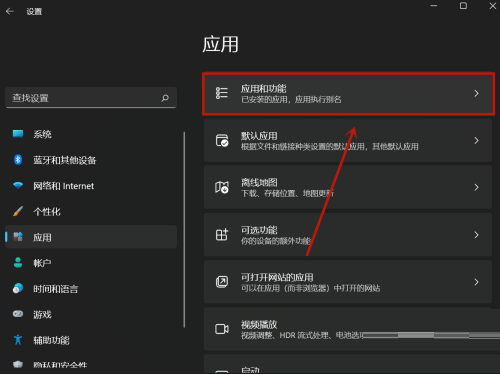500x374 pixels.
Task: Click the camera icon for 视频播放
Action: (222, 329)
